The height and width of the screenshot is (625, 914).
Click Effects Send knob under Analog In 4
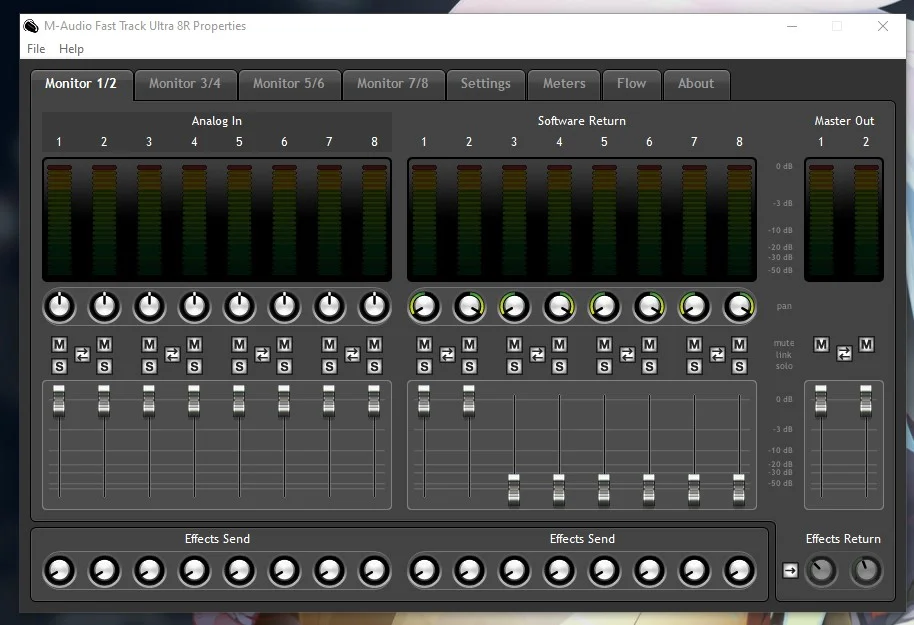pyautogui.click(x=194, y=571)
